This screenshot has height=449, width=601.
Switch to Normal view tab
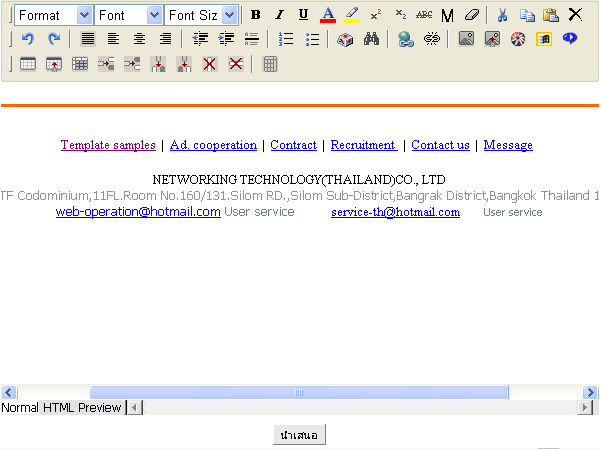point(20,407)
